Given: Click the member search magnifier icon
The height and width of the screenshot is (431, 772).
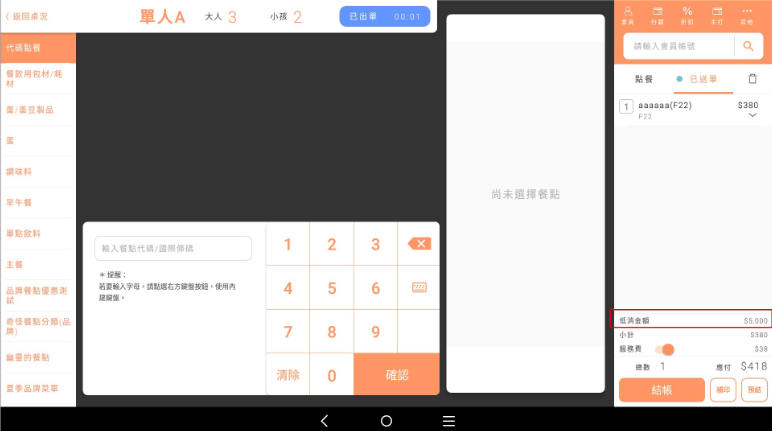Looking at the screenshot, I should [747, 46].
